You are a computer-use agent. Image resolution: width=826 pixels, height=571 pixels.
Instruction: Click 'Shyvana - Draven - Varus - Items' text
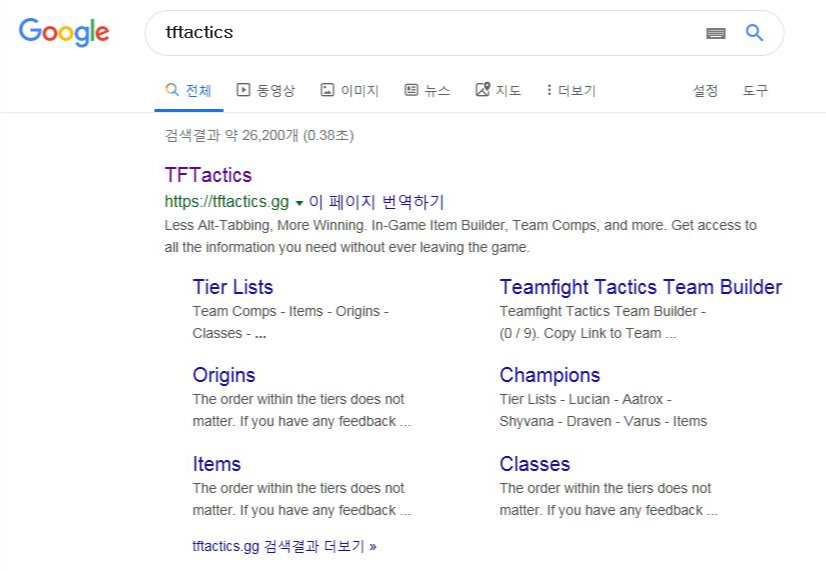coord(603,421)
